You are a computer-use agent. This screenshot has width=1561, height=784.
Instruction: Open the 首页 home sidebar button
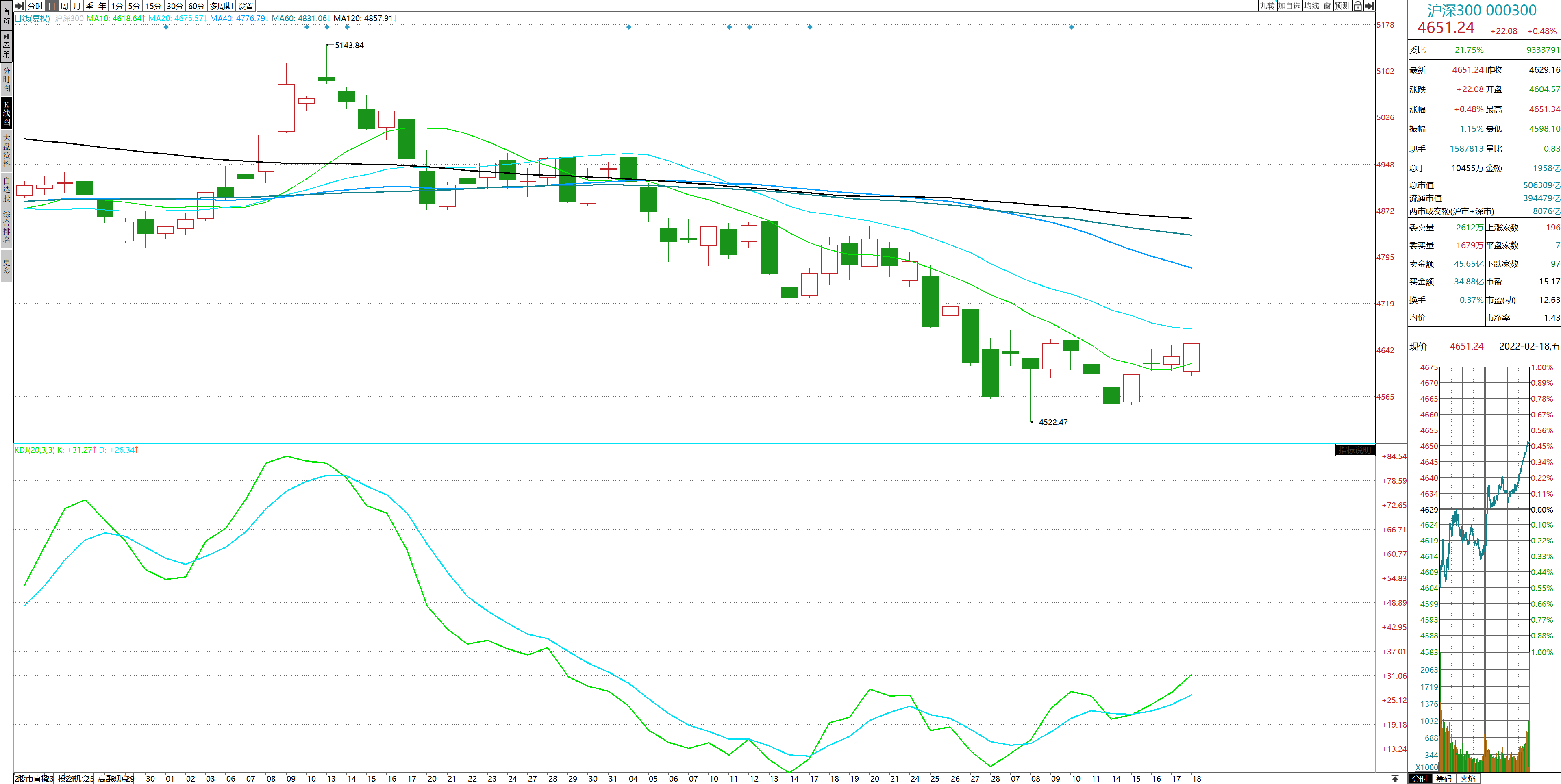(x=7, y=16)
